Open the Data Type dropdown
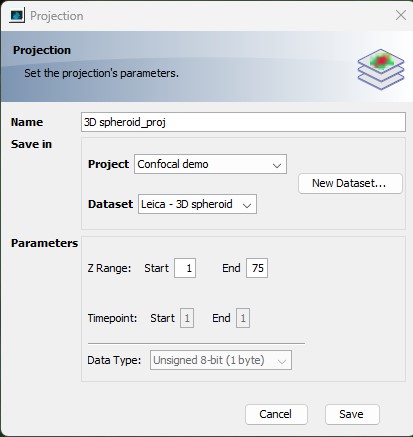Image resolution: width=413 pixels, height=437 pixels. click(x=221, y=360)
